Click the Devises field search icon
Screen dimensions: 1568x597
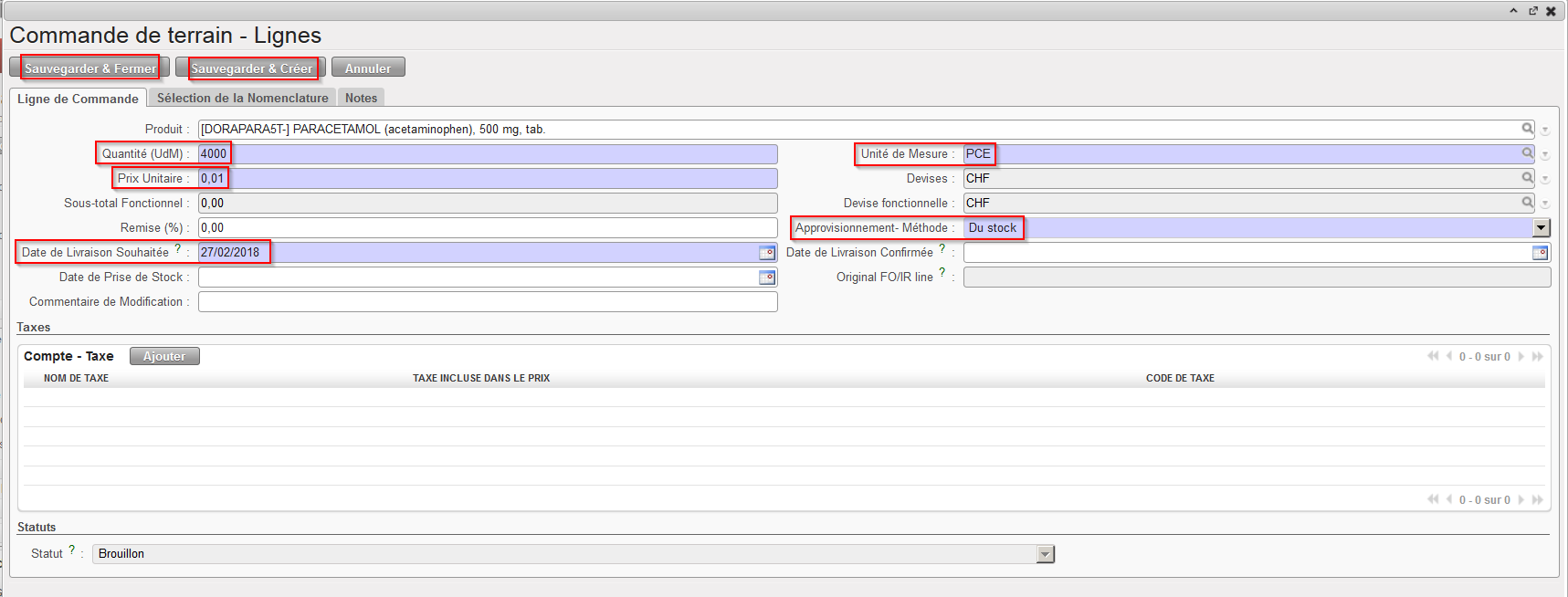1527,178
